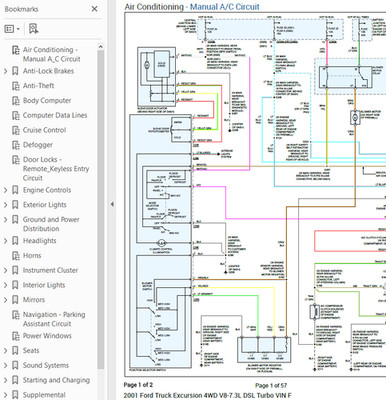Click the Navigation - Parking Assistant bookmark icon

coord(15,315)
